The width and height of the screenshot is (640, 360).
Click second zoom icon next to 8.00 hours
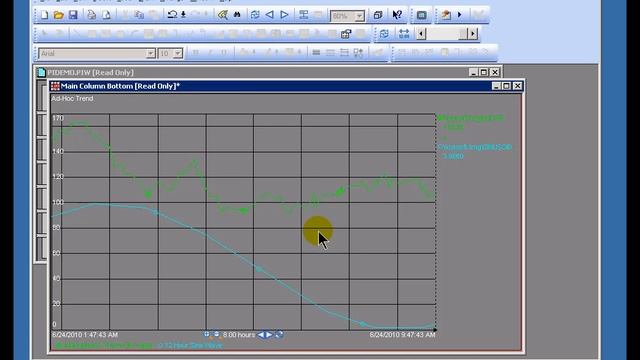(x=217, y=335)
